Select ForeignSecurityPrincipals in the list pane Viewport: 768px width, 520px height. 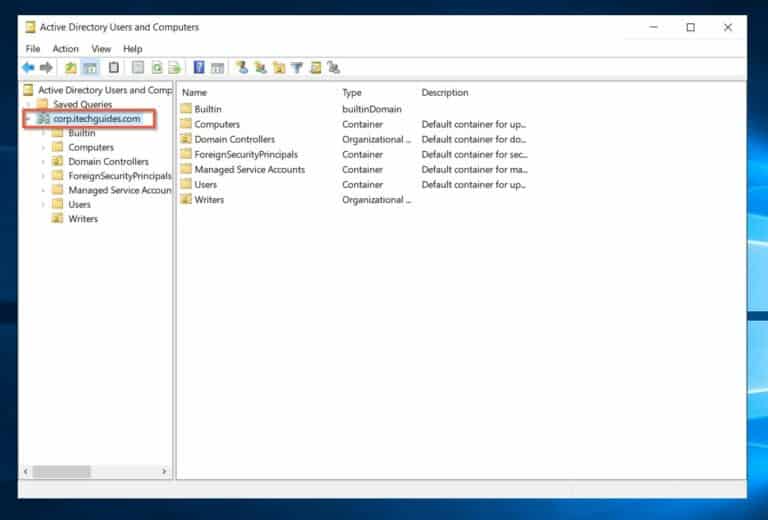pos(246,154)
